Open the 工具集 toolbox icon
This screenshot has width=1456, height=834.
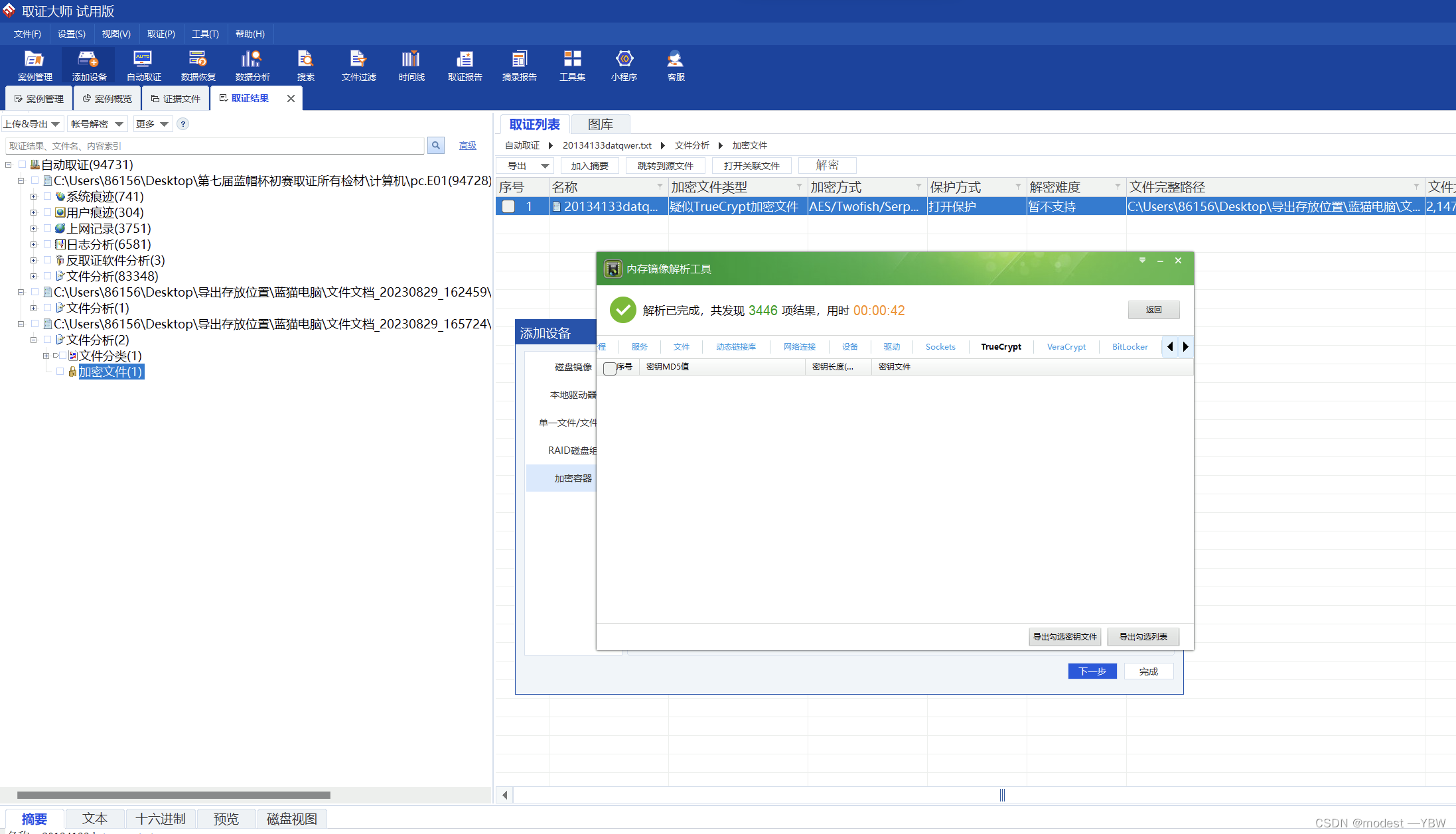(572, 66)
